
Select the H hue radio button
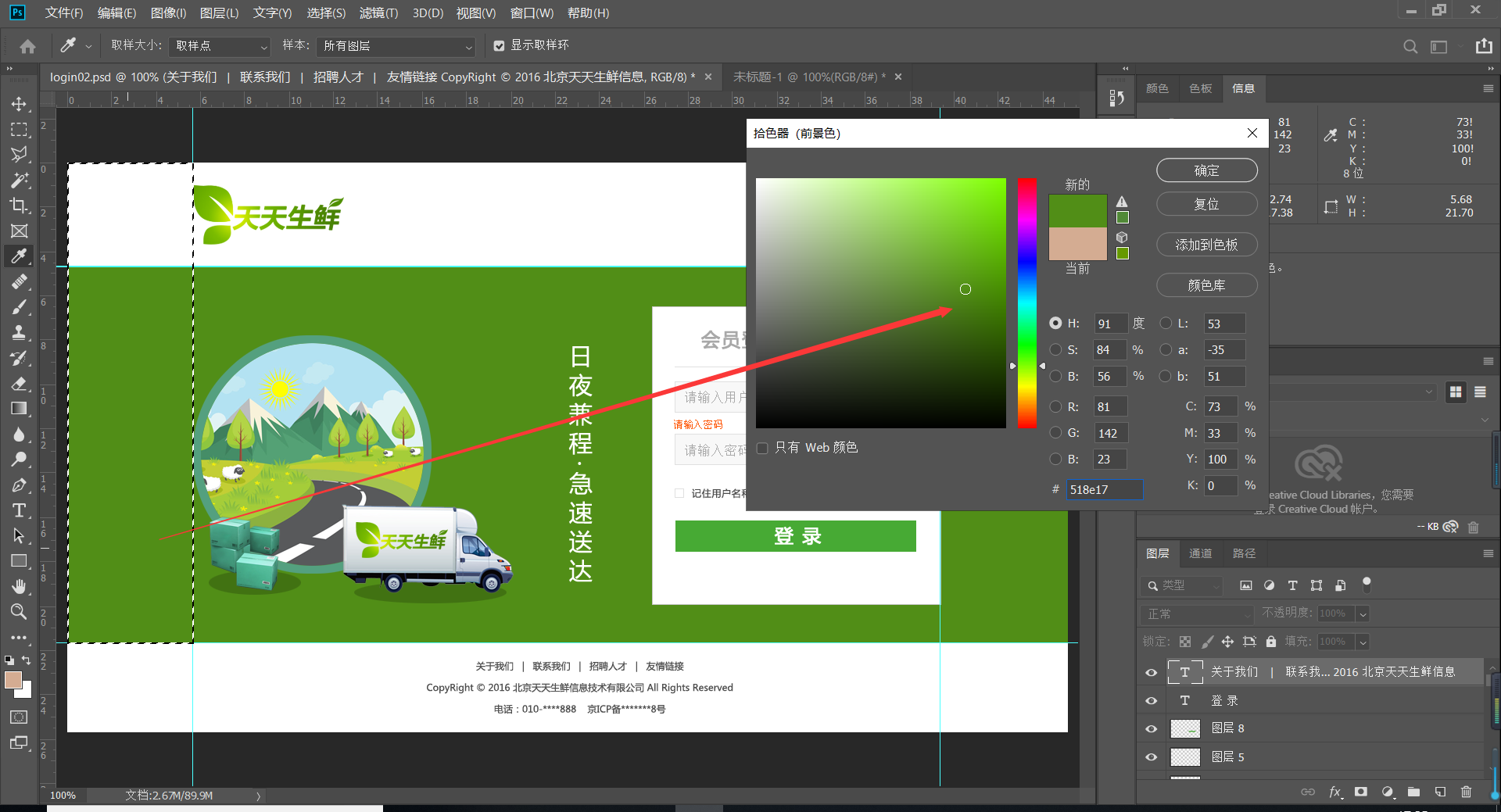pos(1055,323)
